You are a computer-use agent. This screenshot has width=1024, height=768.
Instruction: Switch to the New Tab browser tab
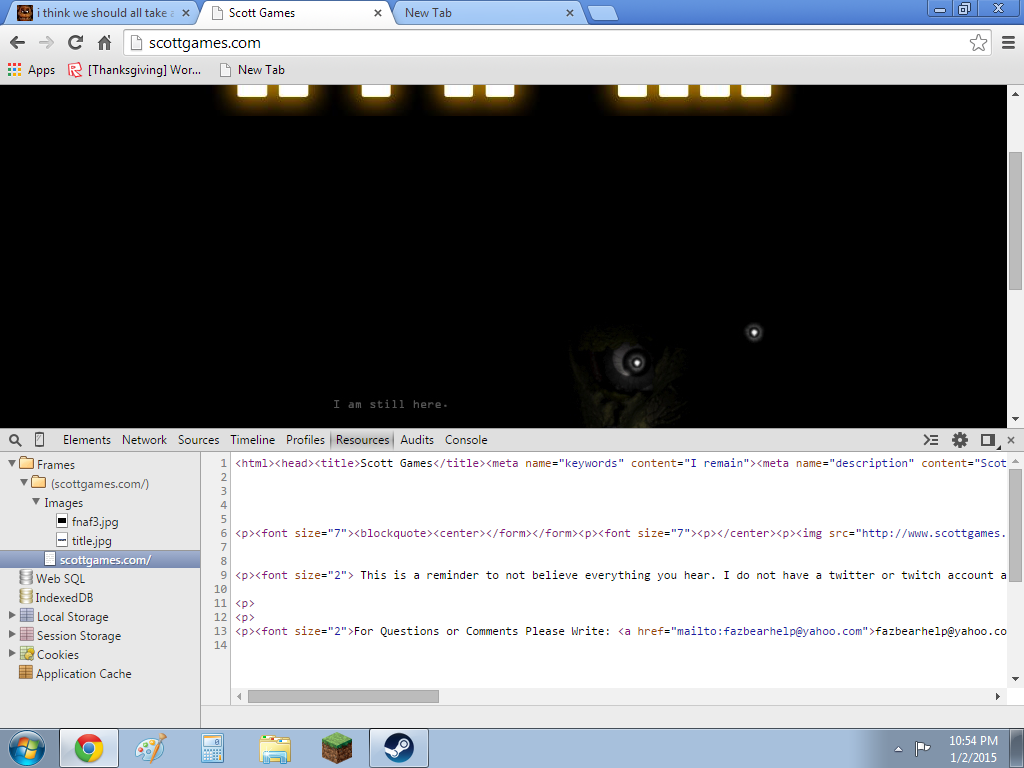pyautogui.click(x=485, y=13)
